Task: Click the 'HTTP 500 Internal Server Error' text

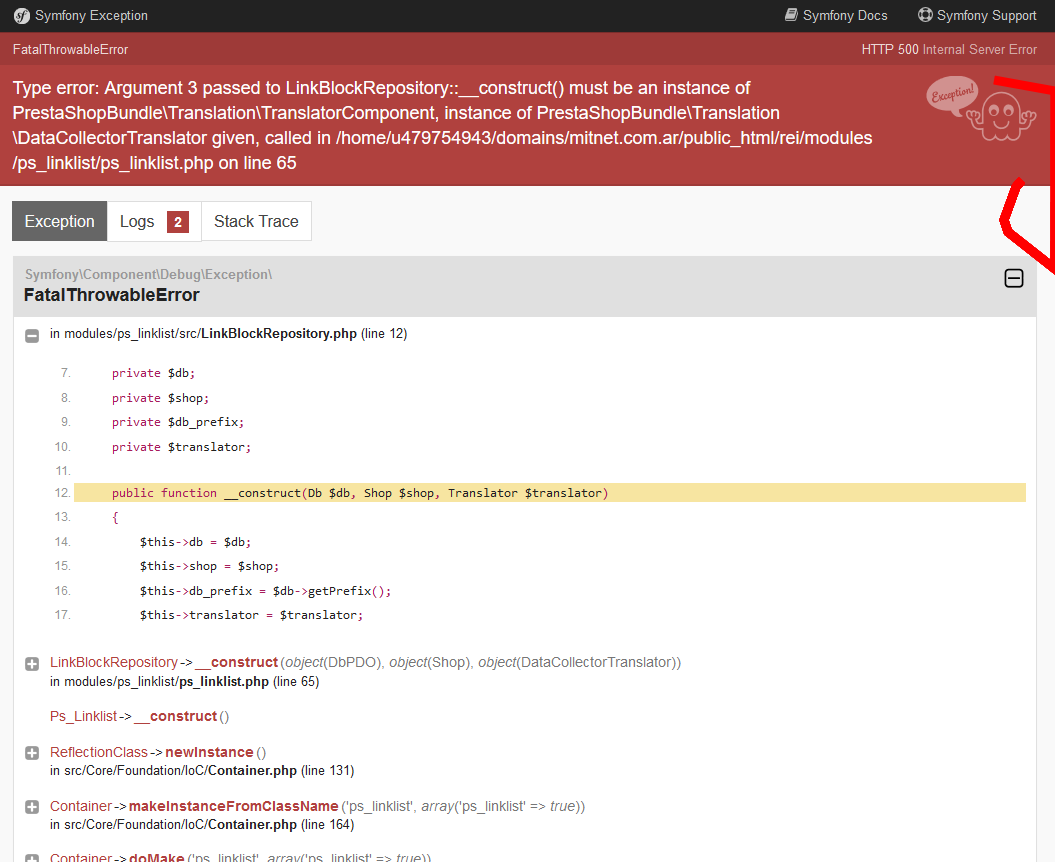Action: (x=949, y=49)
